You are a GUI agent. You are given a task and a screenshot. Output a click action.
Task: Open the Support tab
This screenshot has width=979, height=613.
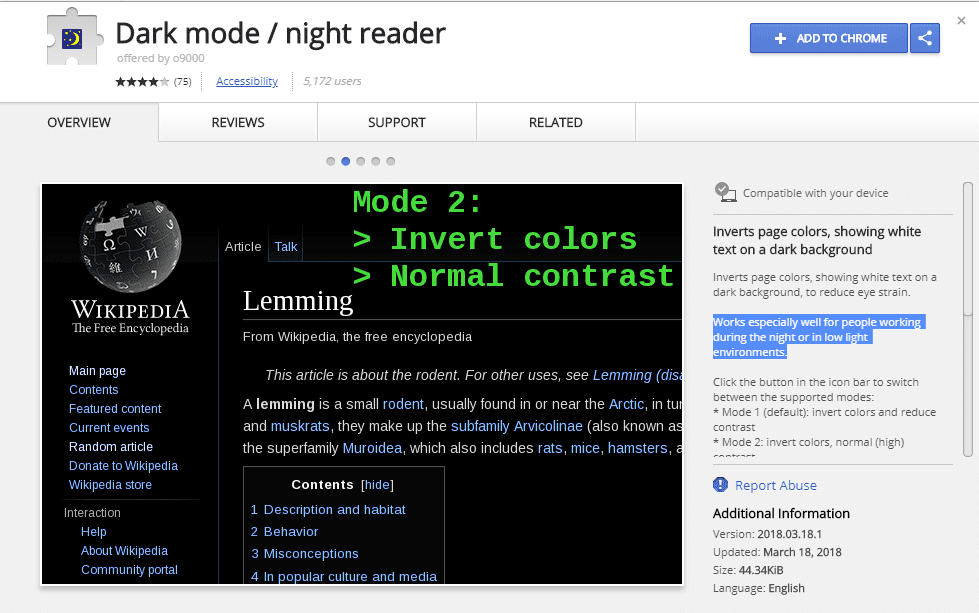396,122
